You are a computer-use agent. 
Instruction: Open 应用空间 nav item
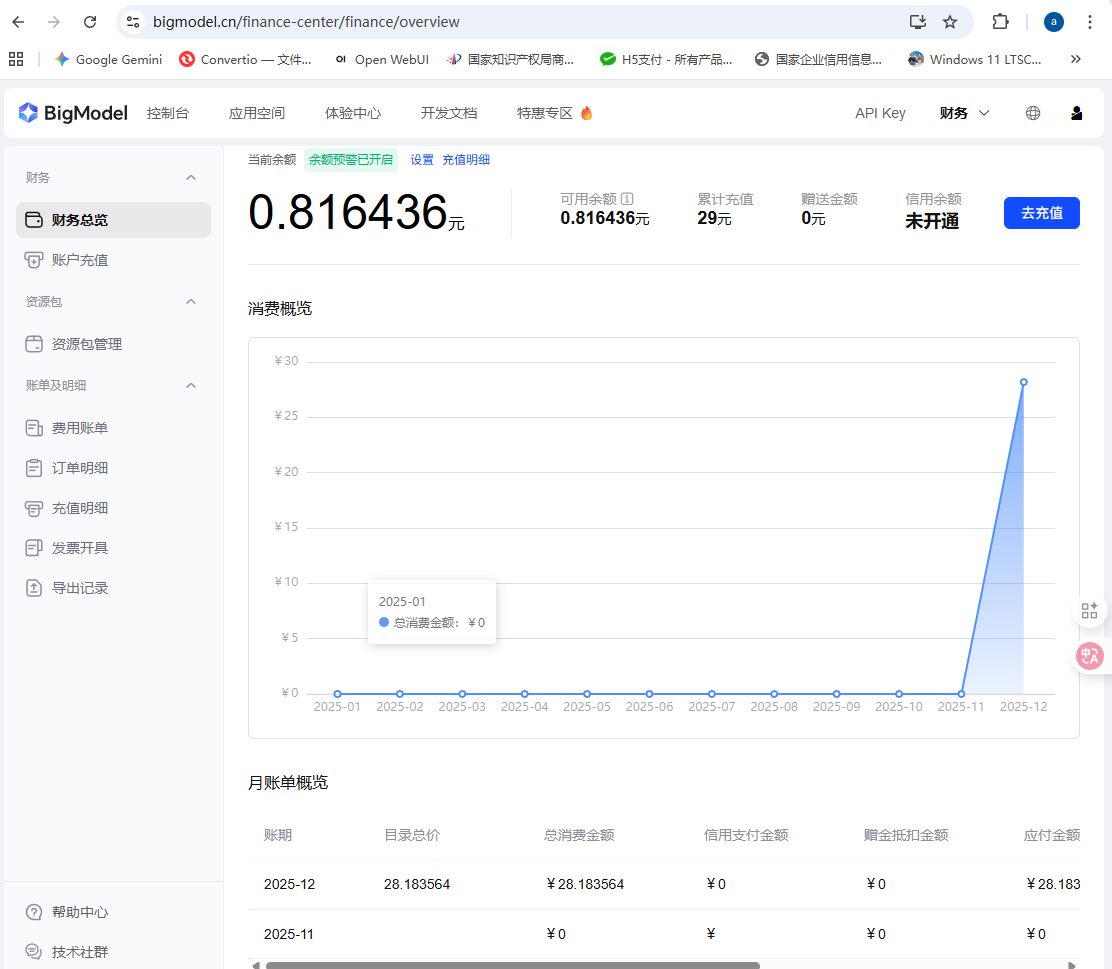tap(257, 113)
